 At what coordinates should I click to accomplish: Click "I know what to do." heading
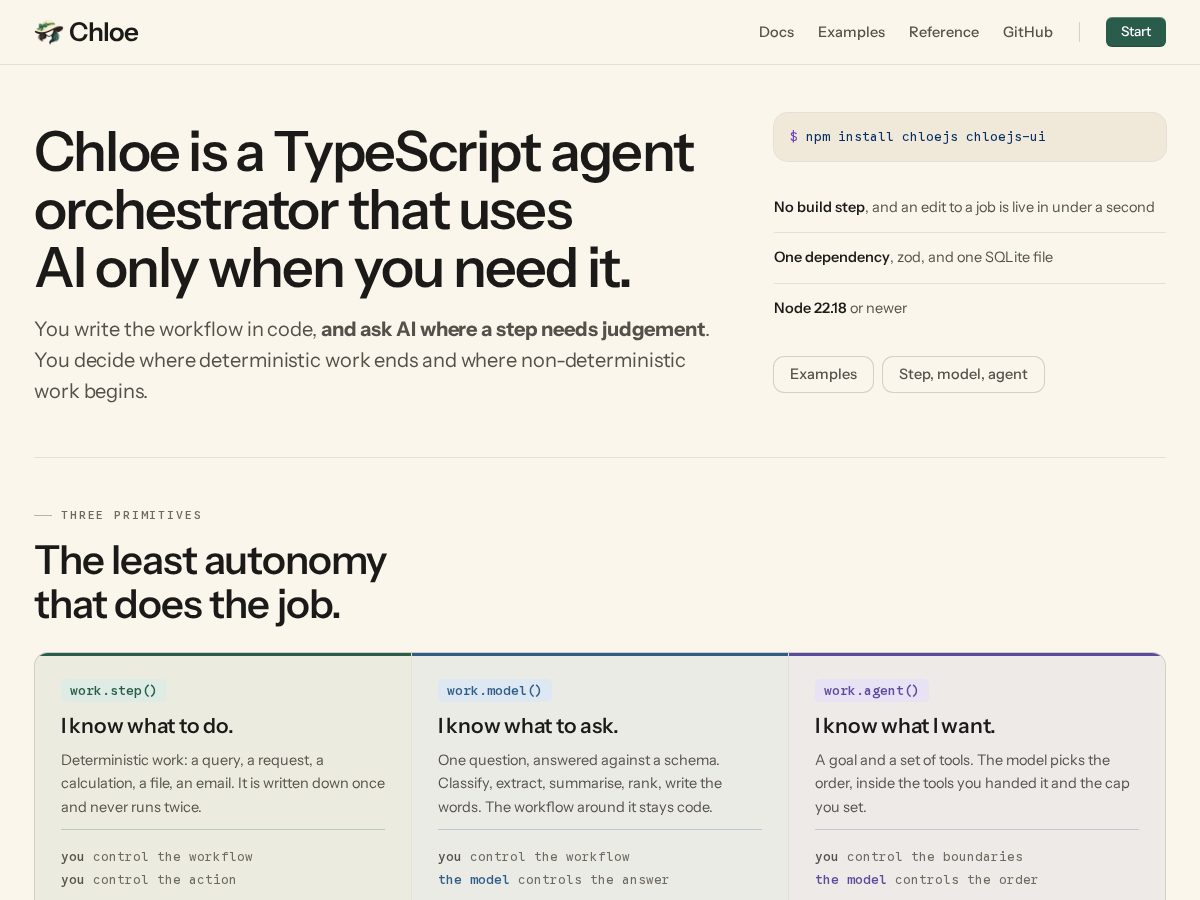(x=147, y=726)
